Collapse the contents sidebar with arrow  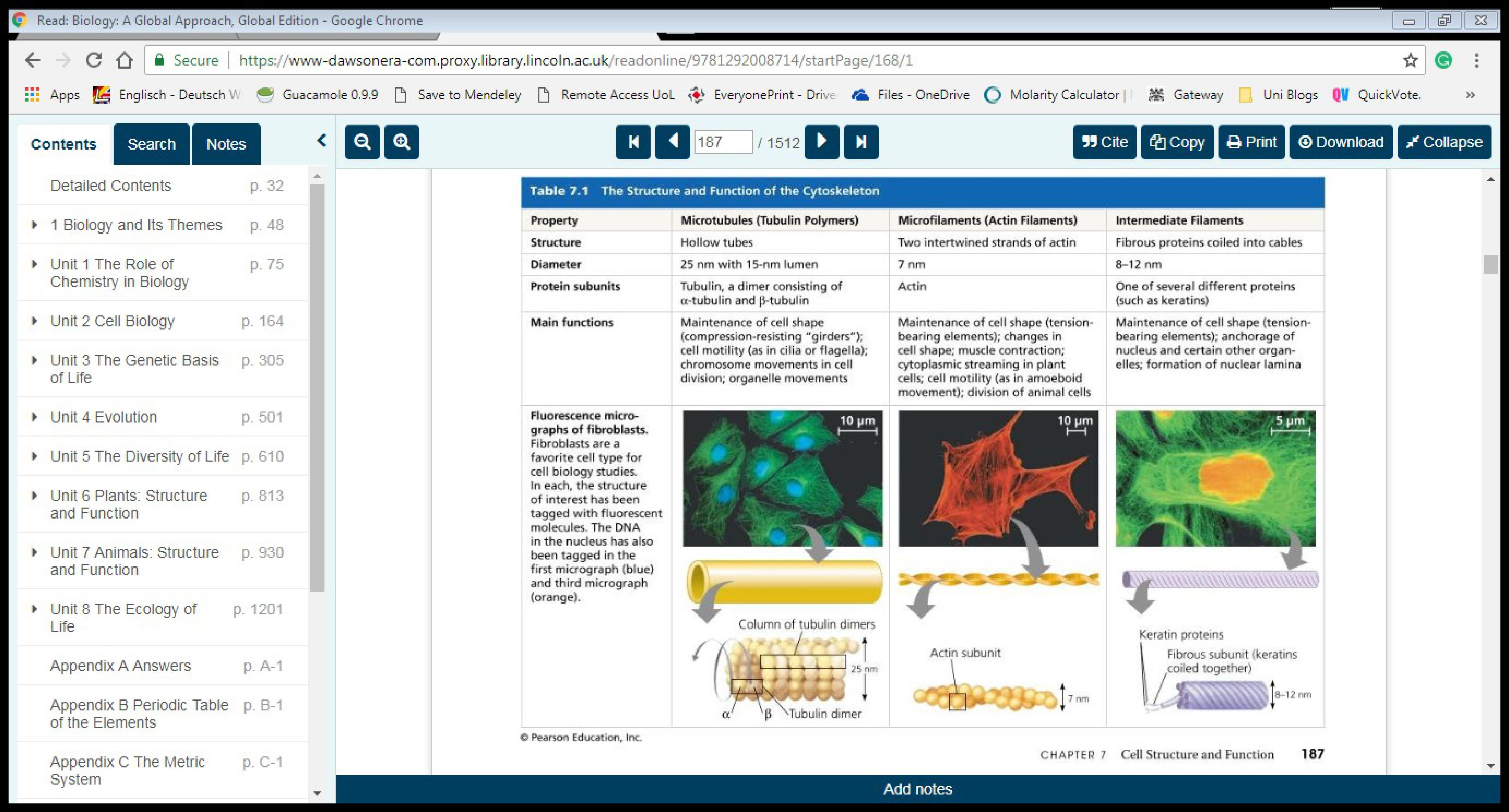(321, 140)
